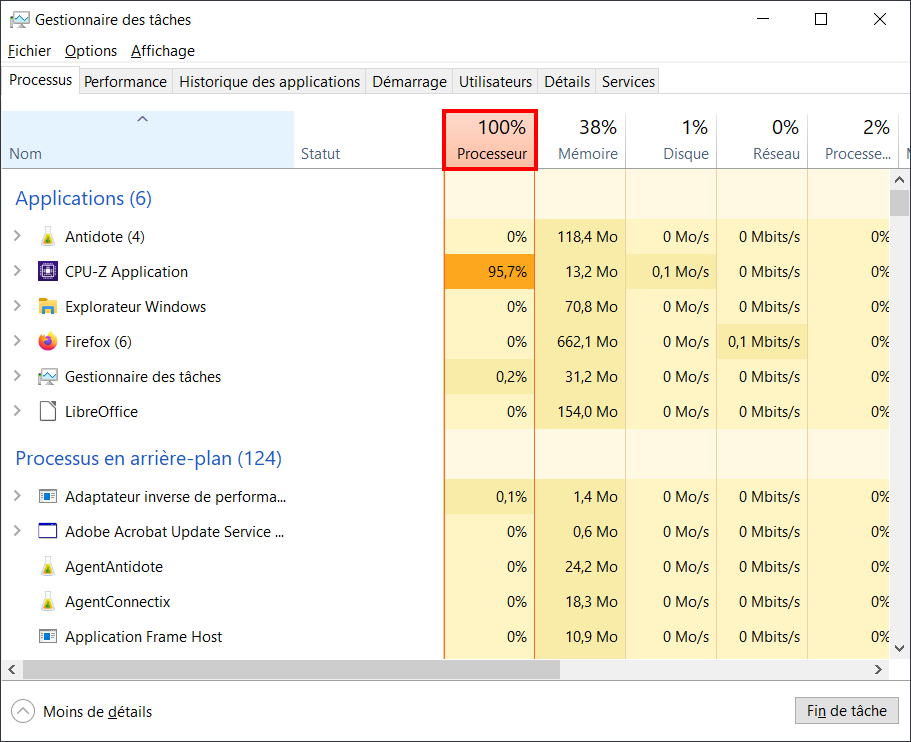Select the Processus tab
Screen dimensions: 911x742
point(41,80)
